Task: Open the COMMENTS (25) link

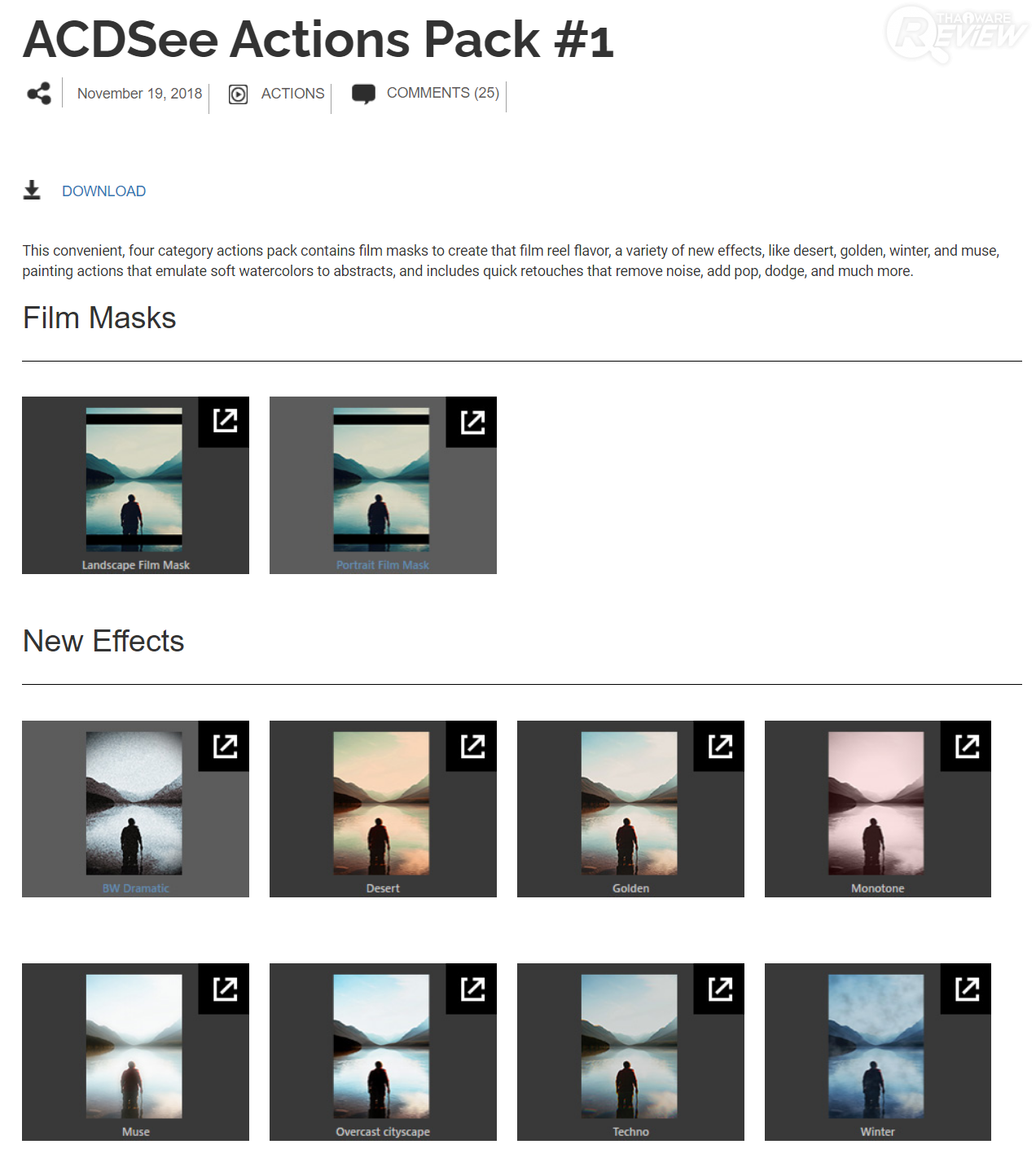Action: (x=443, y=93)
